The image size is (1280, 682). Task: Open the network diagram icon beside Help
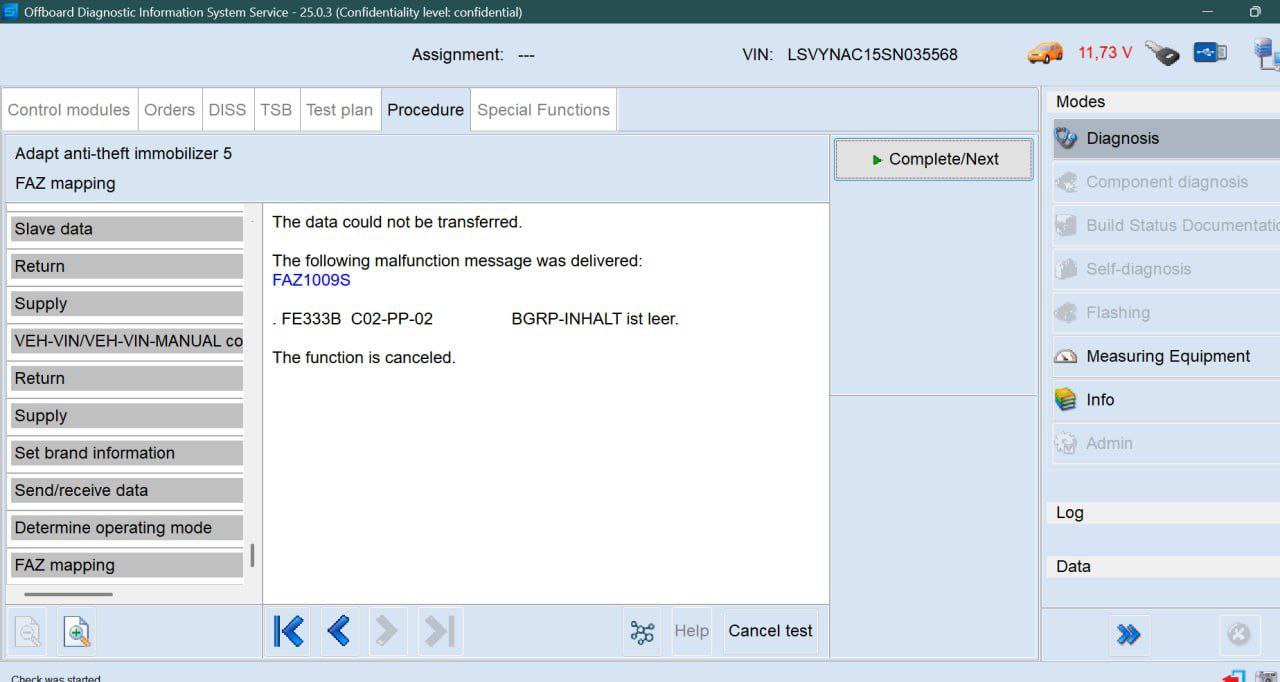642,632
